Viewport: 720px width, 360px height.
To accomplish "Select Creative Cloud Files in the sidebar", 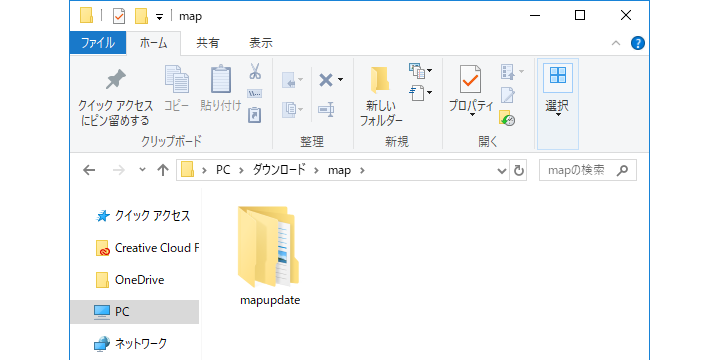I will [147, 248].
